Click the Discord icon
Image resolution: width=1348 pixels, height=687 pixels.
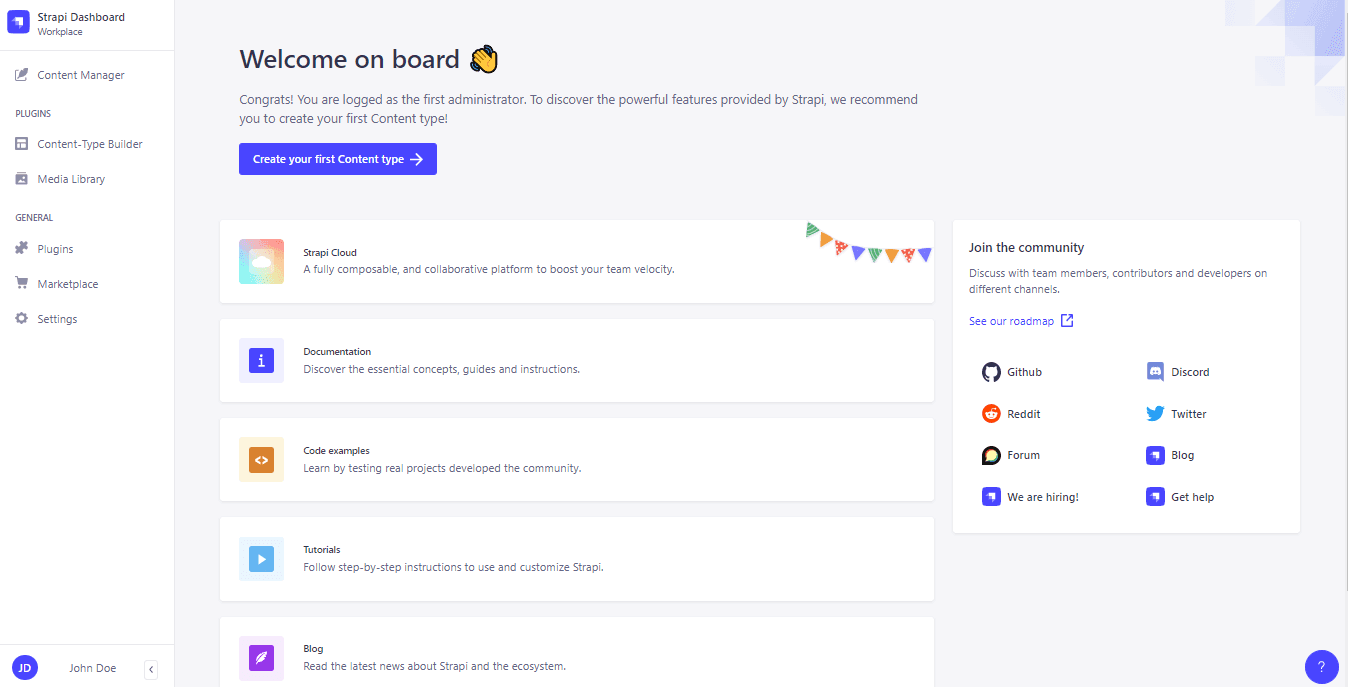(1155, 372)
